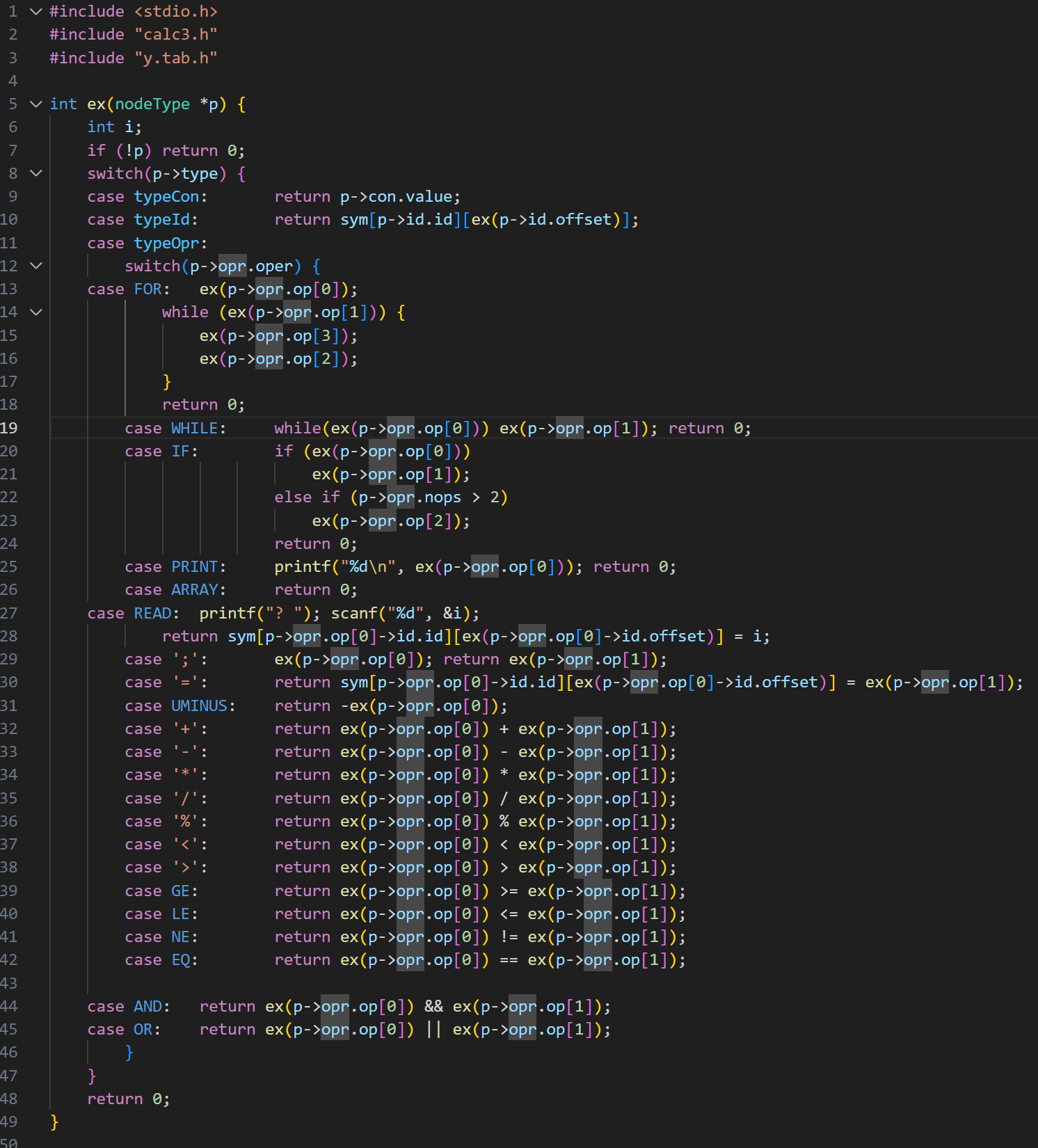The width and height of the screenshot is (1038, 1148).
Task: Click the blue closing brace on line 46
Action: 129,1053
